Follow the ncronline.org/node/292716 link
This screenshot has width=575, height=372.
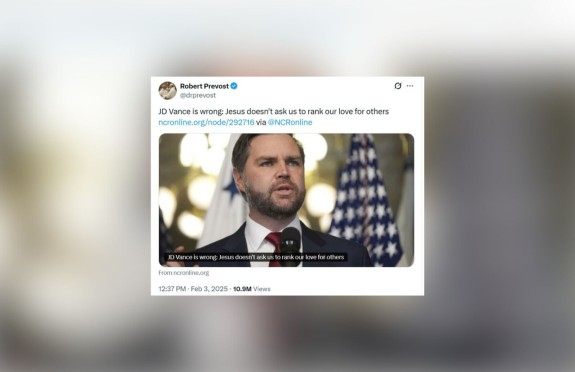pyautogui.click(x=206, y=122)
